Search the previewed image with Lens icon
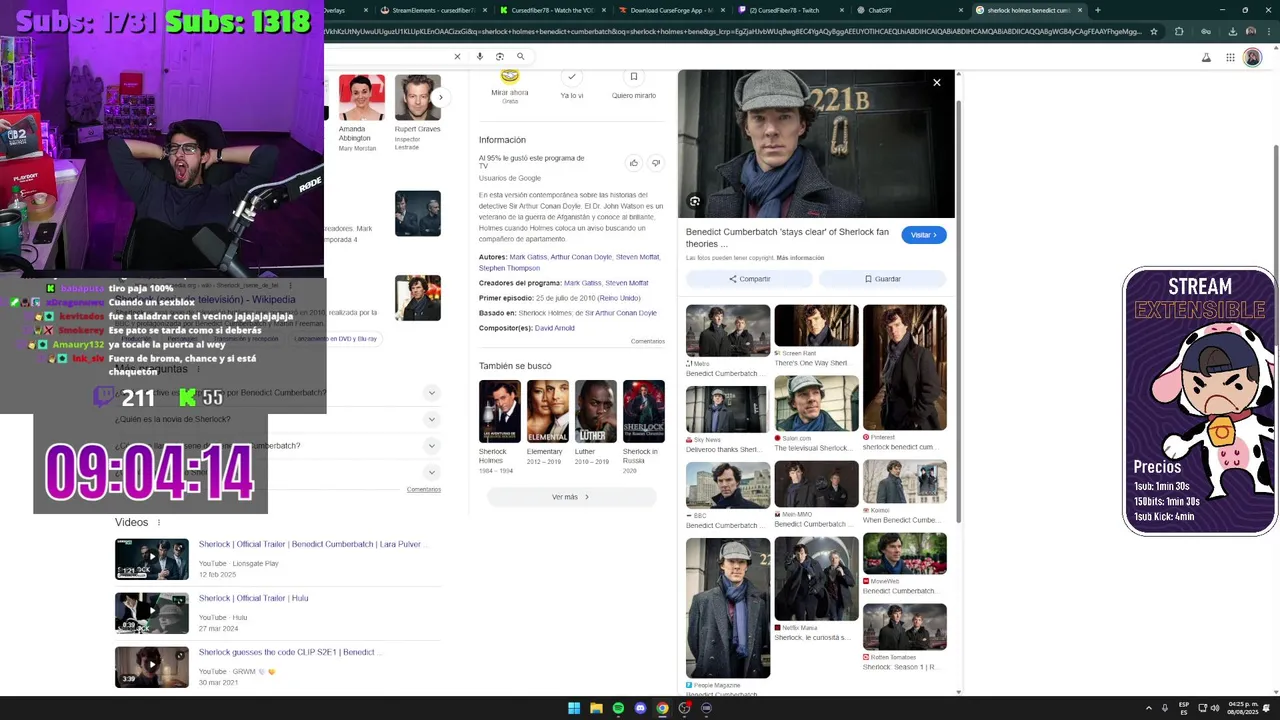 (x=695, y=201)
